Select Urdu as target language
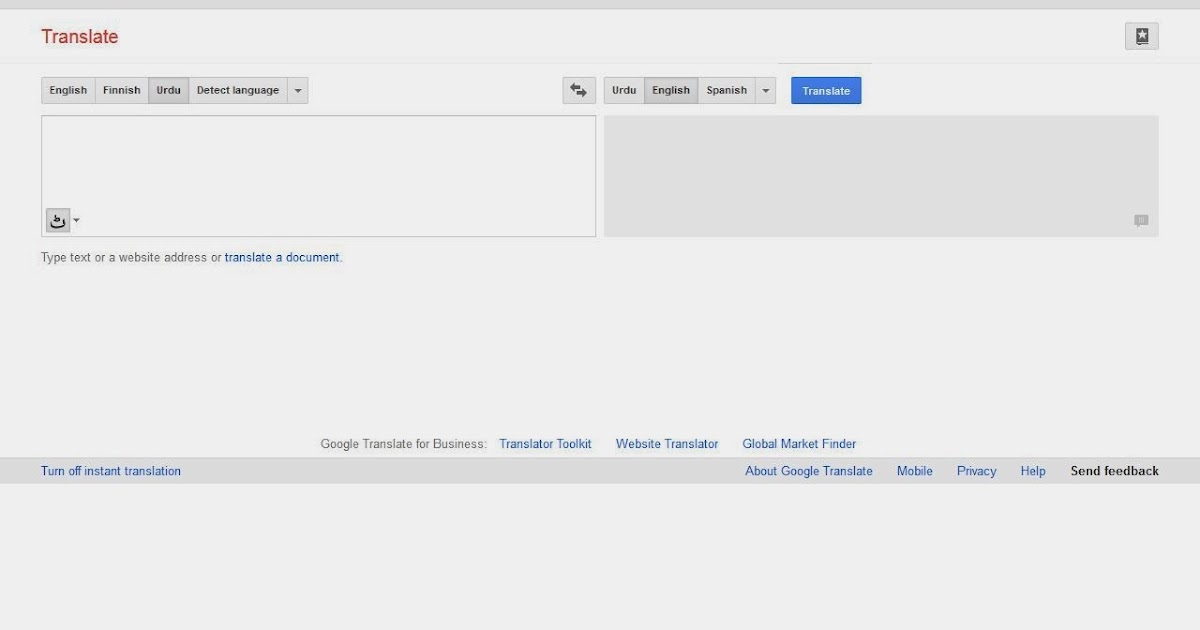This screenshot has width=1200, height=630. 624,90
